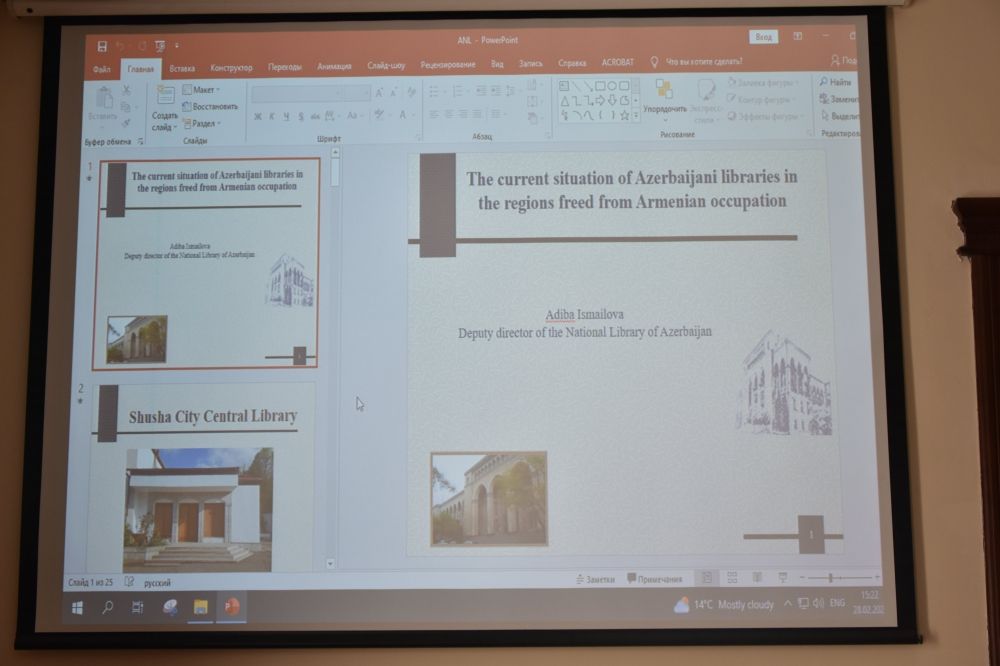Click the Undo arrow in quick access toolbar

coord(121,46)
